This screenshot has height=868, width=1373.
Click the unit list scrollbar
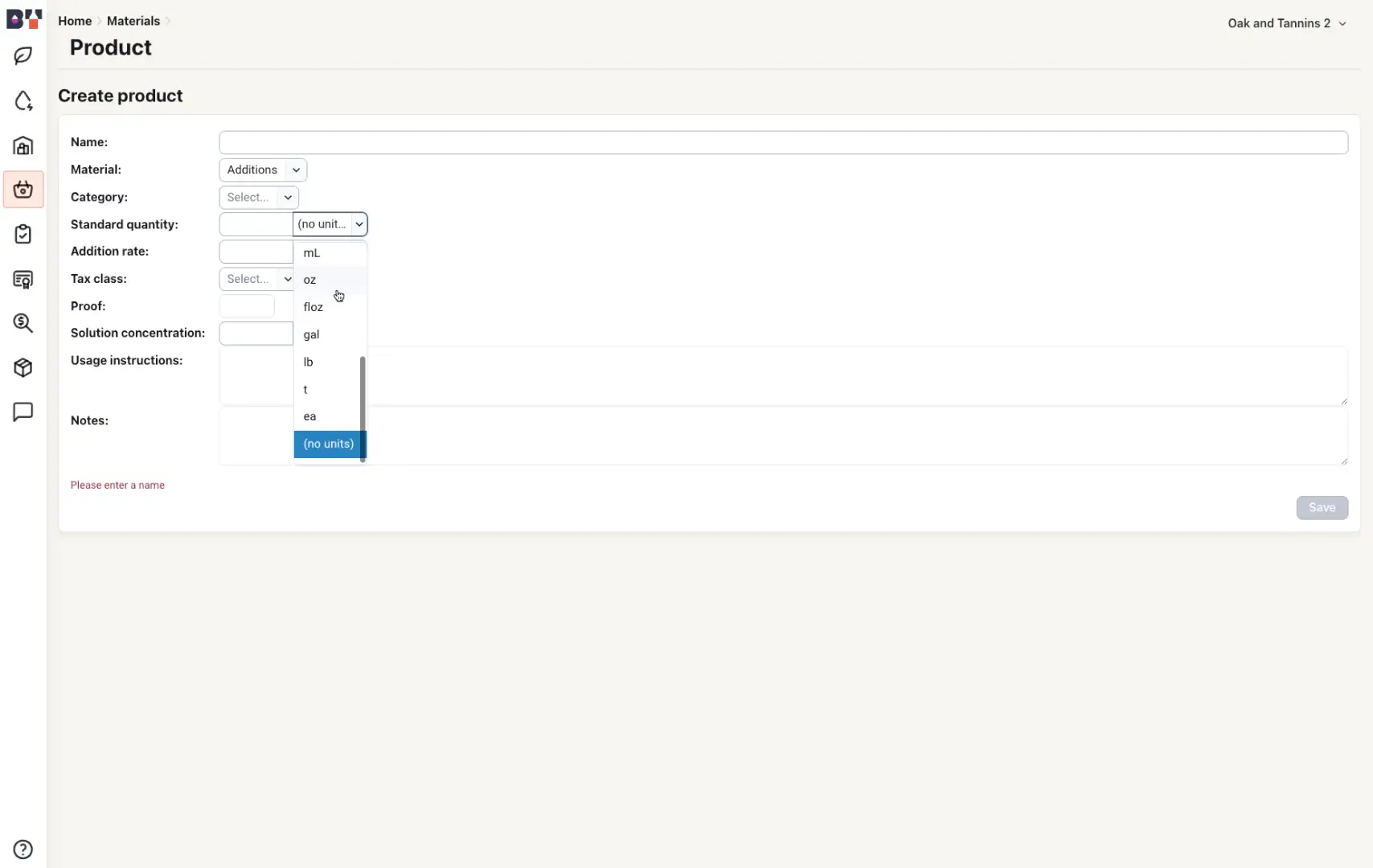(x=363, y=408)
